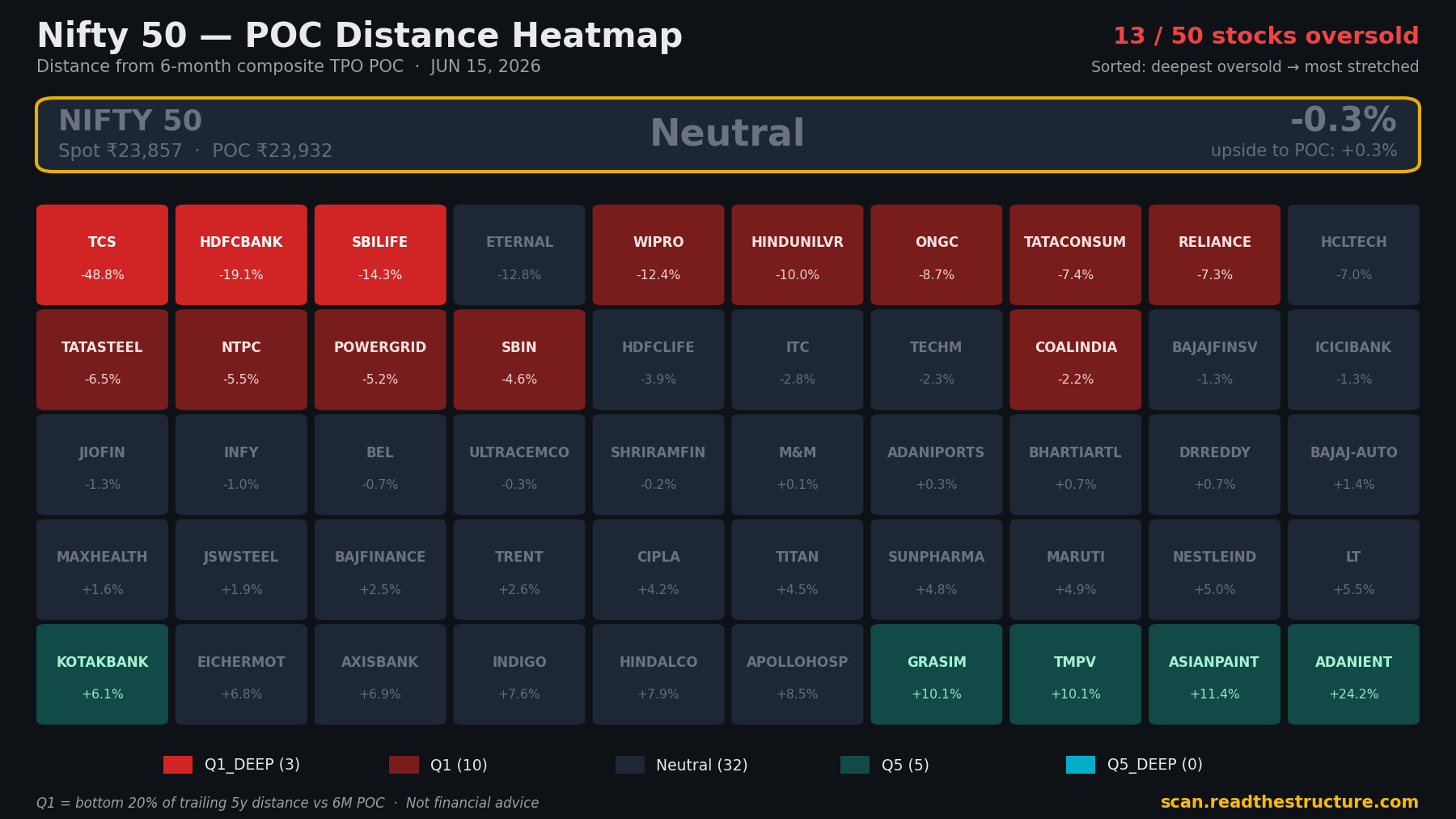The image size is (1456, 819).
Task: Select the INFY -1.0% tile
Action: pyautogui.click(x=241, y=465)
